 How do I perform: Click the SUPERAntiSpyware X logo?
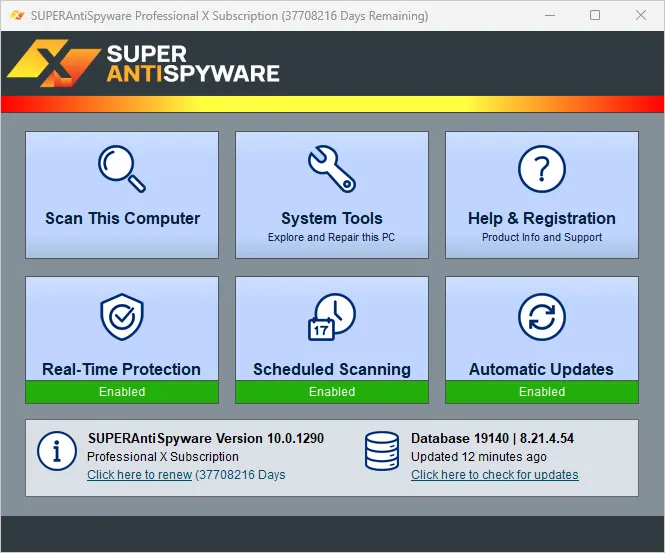pos(54,63)
